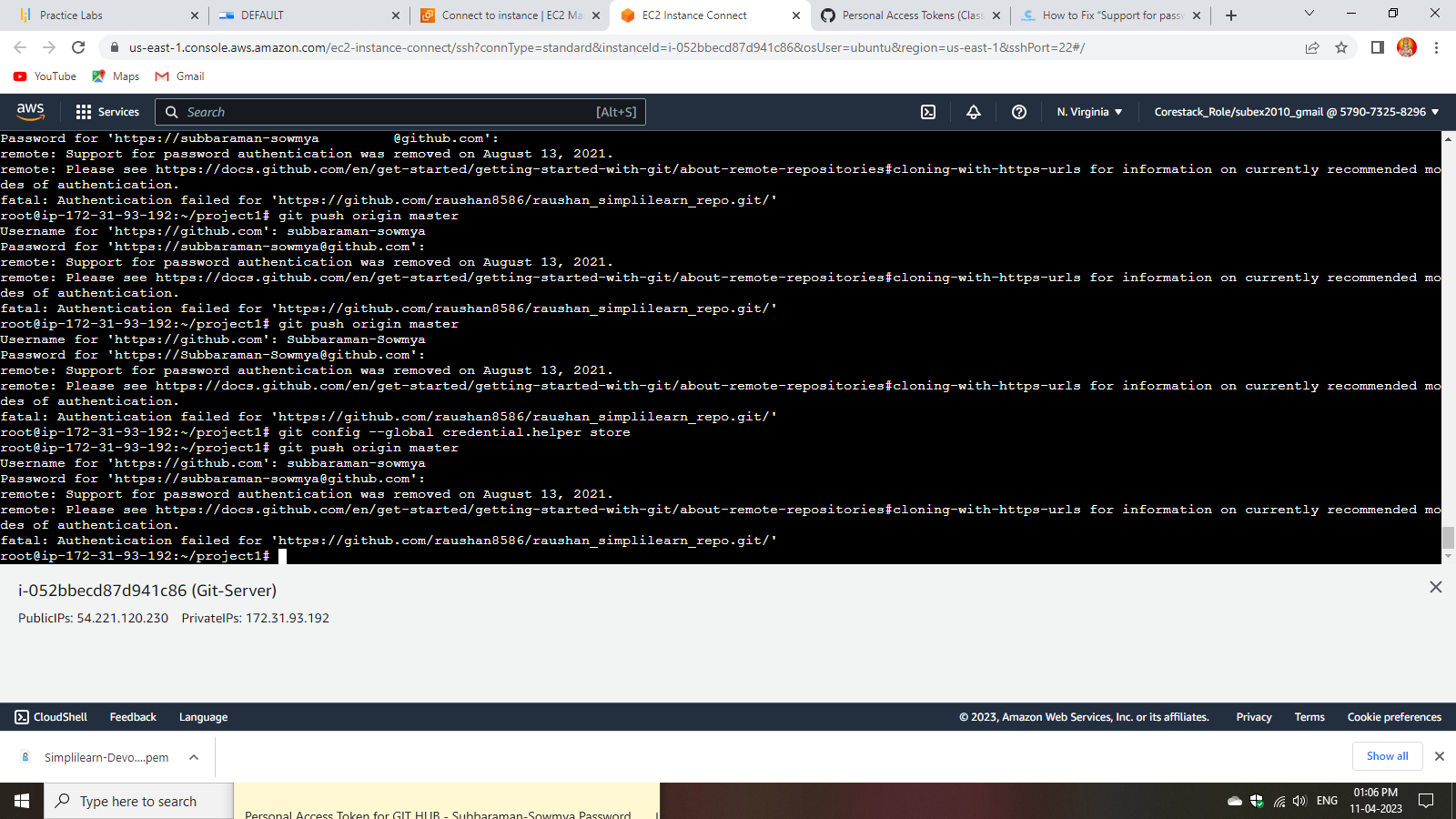Open the AWS help menu icon
Image resolution: width=1456 pixels, height=819 pixels.
pos(1018,112)
